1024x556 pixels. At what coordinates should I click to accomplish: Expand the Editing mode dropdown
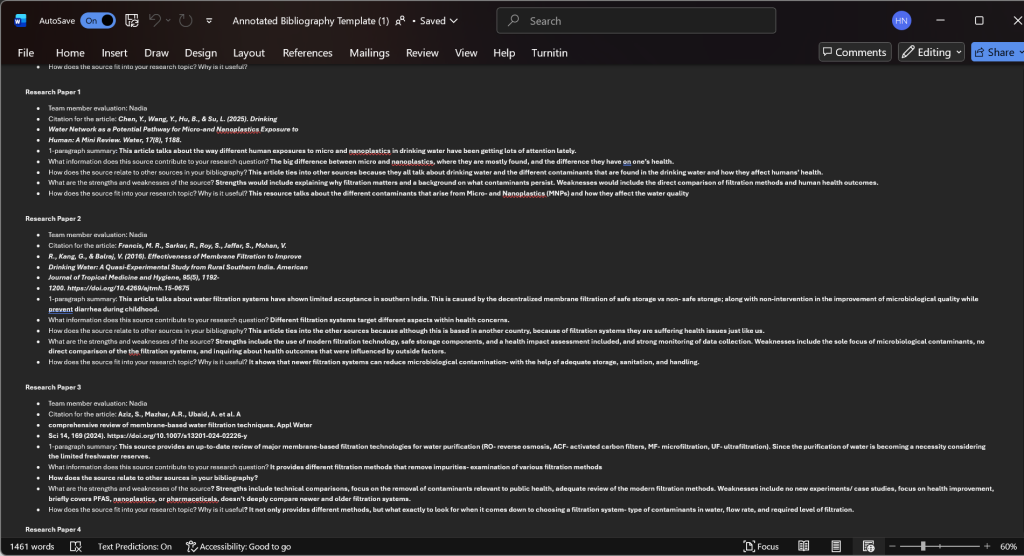(931, 52)
